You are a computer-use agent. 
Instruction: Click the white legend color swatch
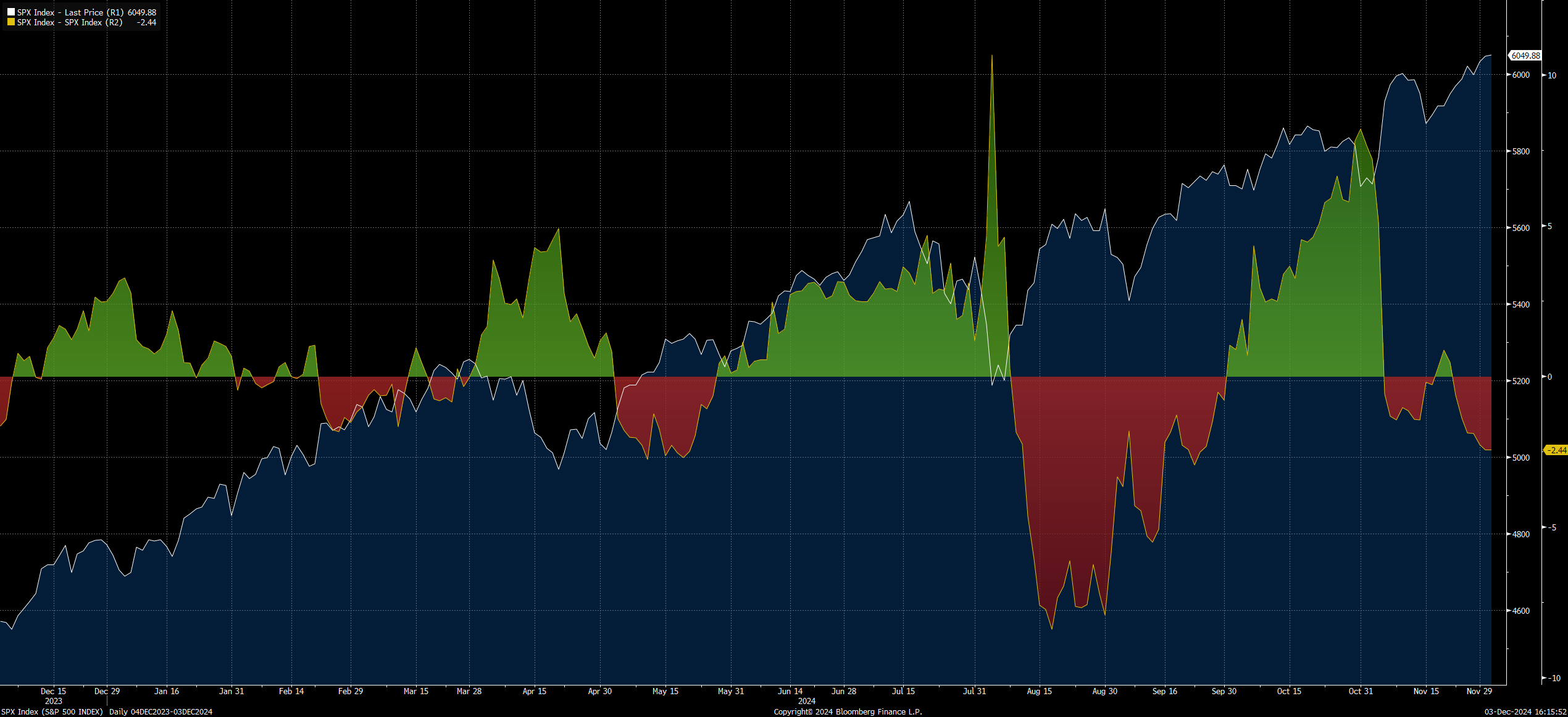point(10,12)
